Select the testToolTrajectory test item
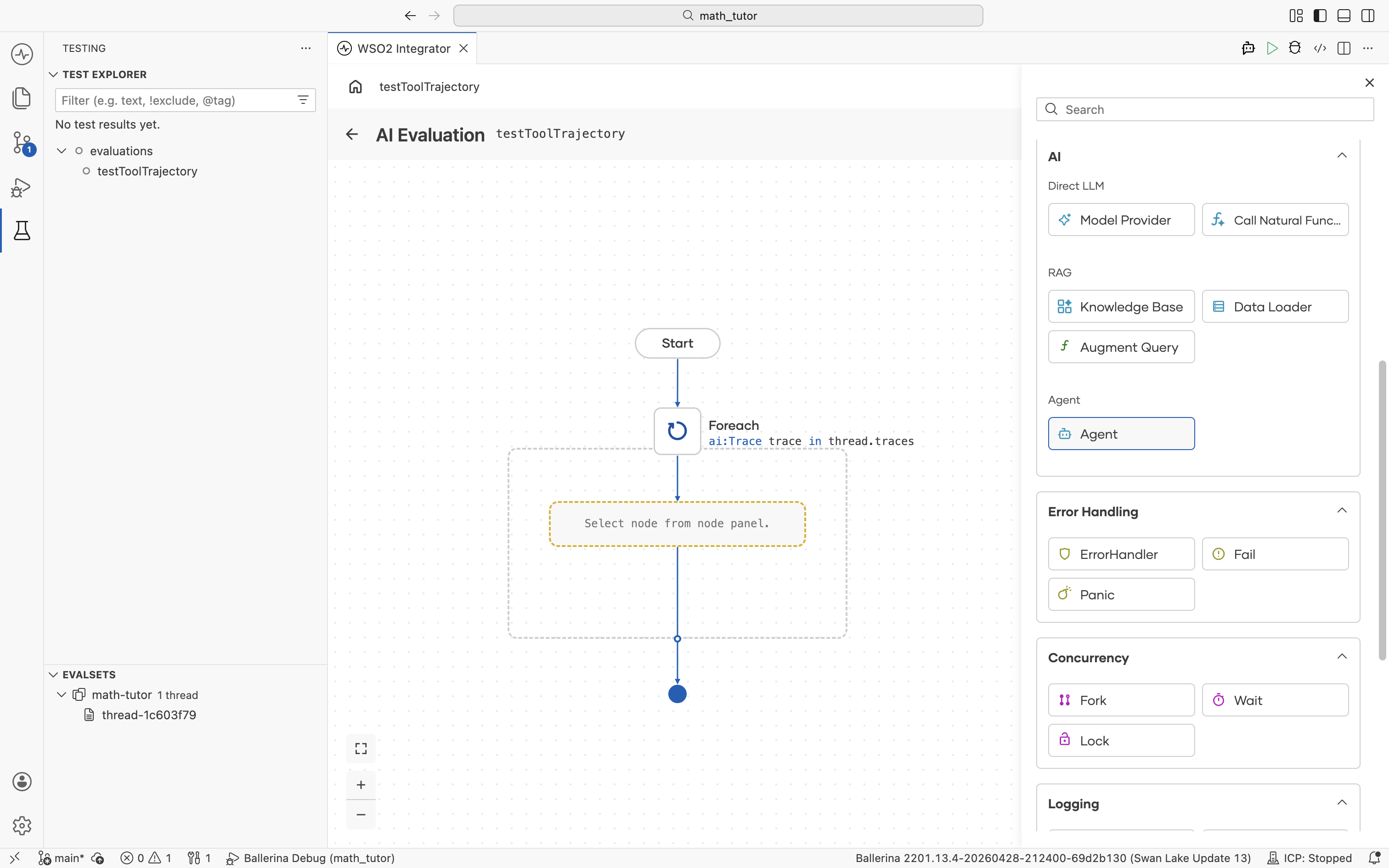Image resolution: width=1389 pixels, height=868 pixels. point(147,171)
